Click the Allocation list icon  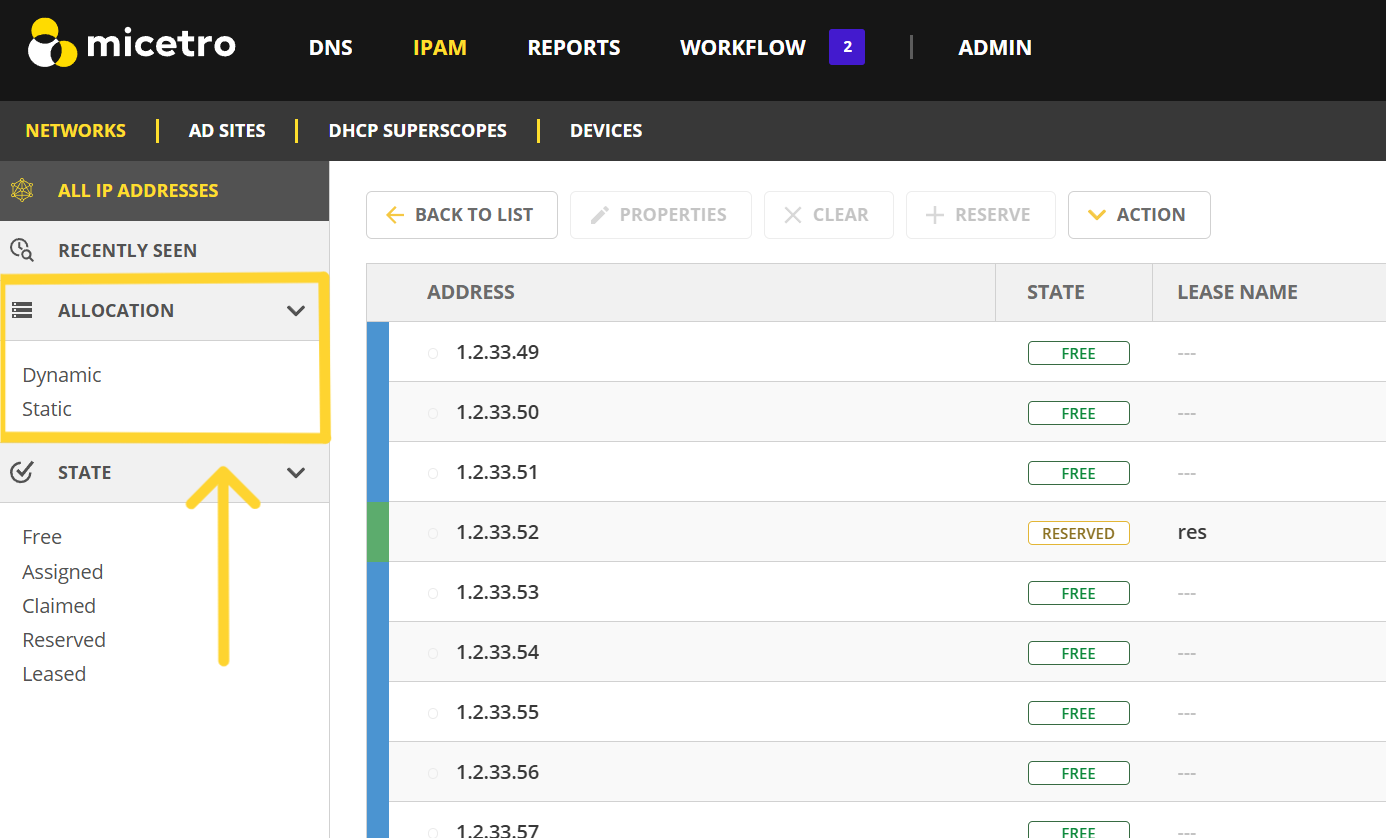(22, 310)
